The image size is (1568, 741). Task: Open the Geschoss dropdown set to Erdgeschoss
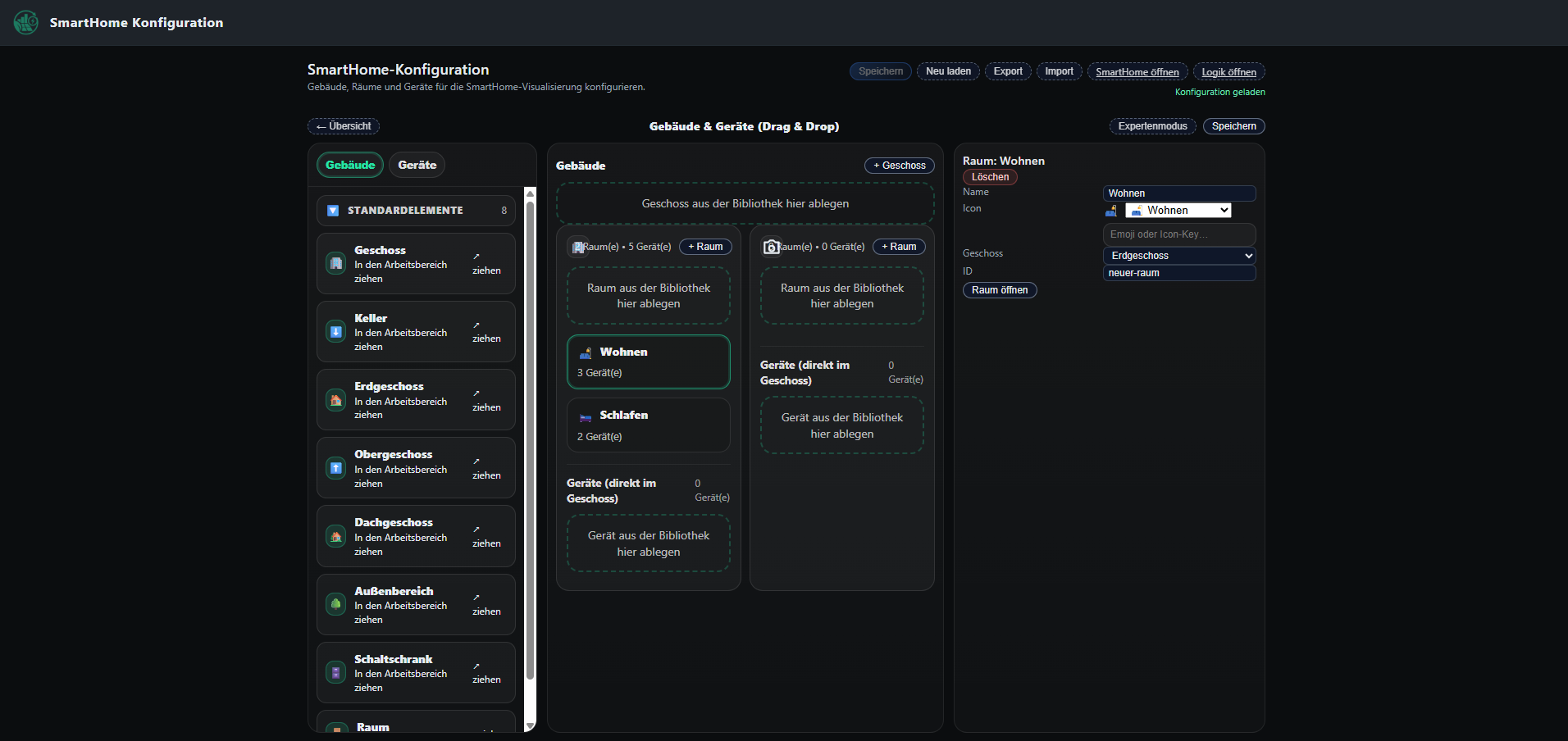click(1178, 256)
